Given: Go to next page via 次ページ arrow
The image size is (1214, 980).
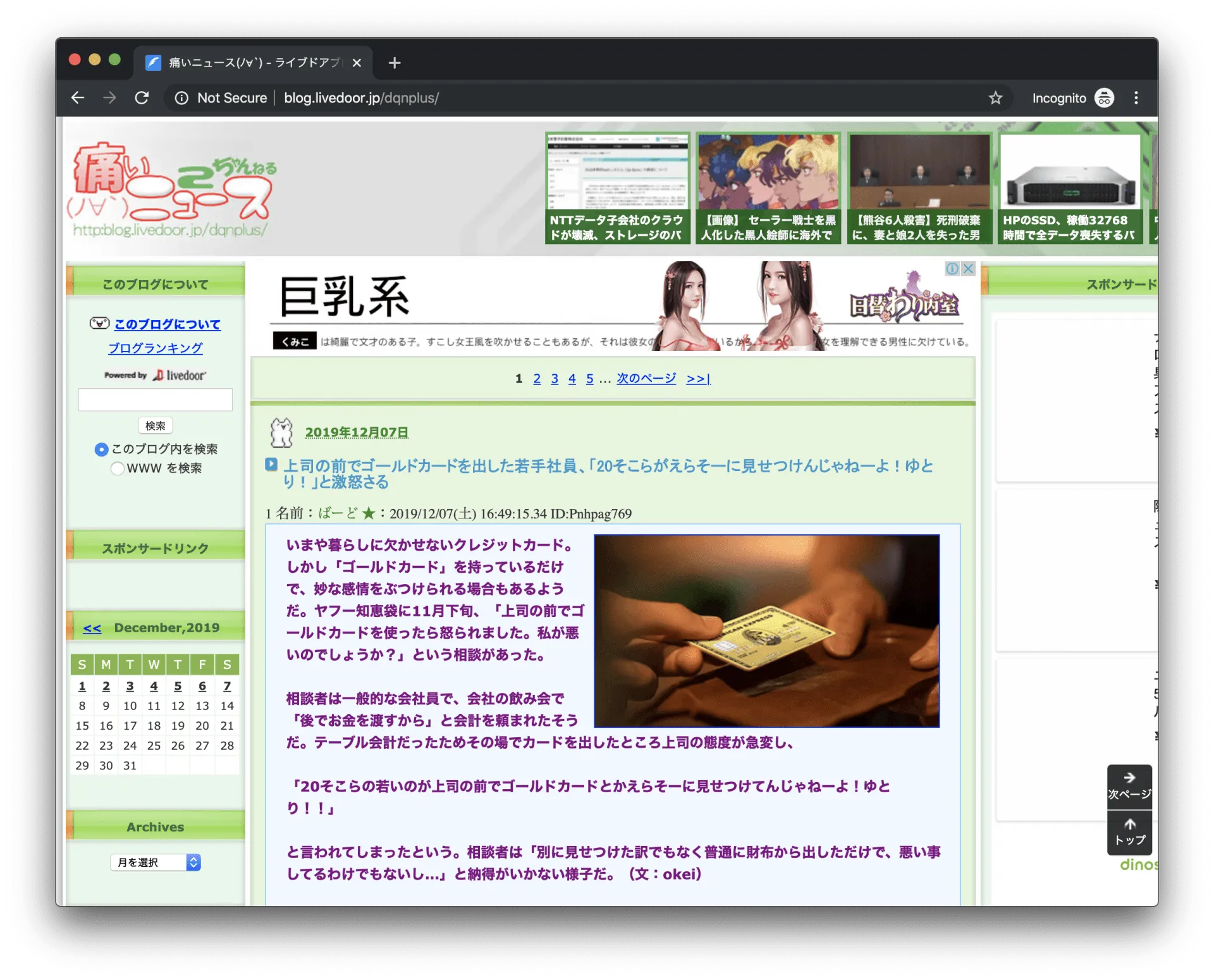Looking at the screenshot, I should coord(1129,786).
